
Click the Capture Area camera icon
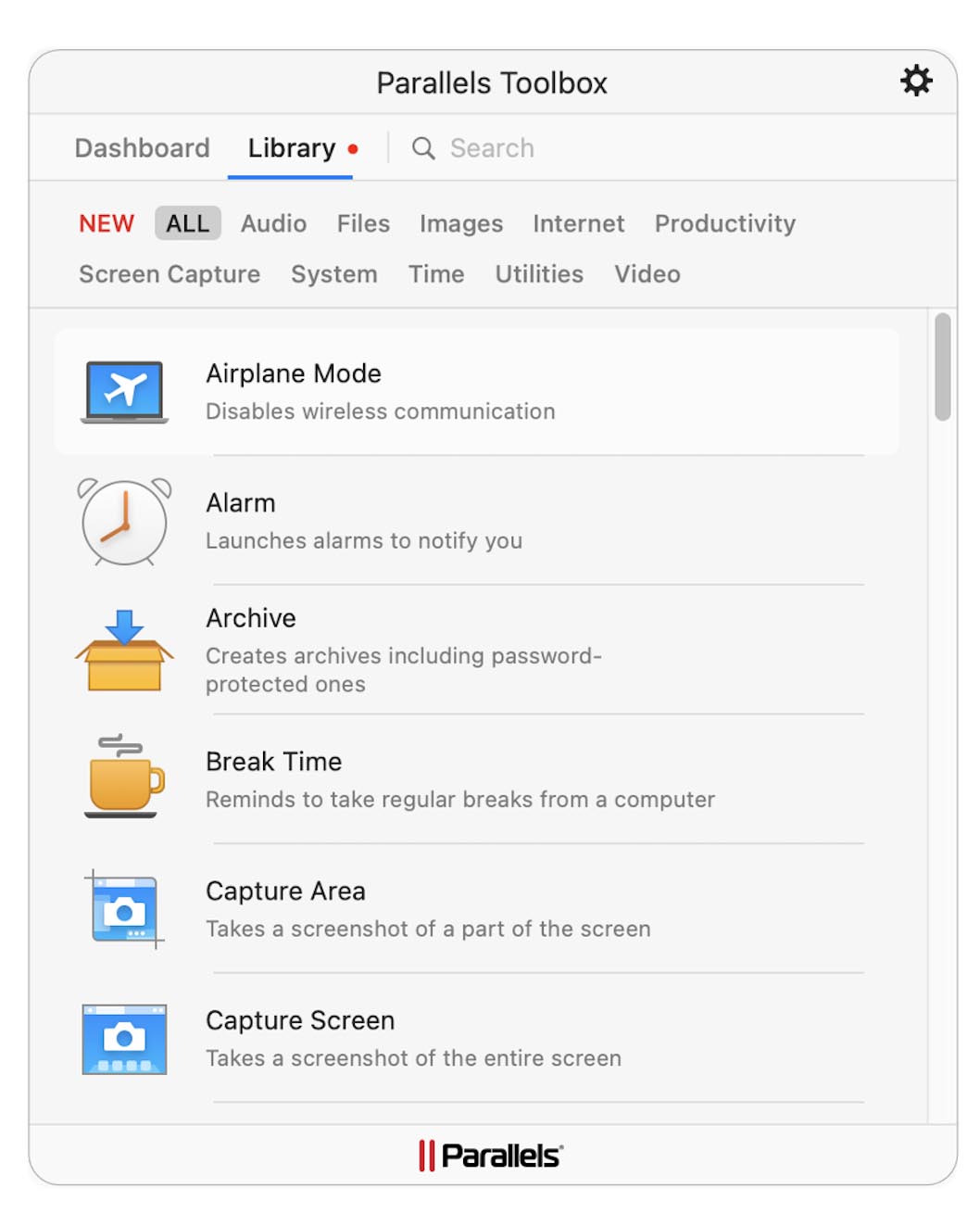[x=124, y=909]
